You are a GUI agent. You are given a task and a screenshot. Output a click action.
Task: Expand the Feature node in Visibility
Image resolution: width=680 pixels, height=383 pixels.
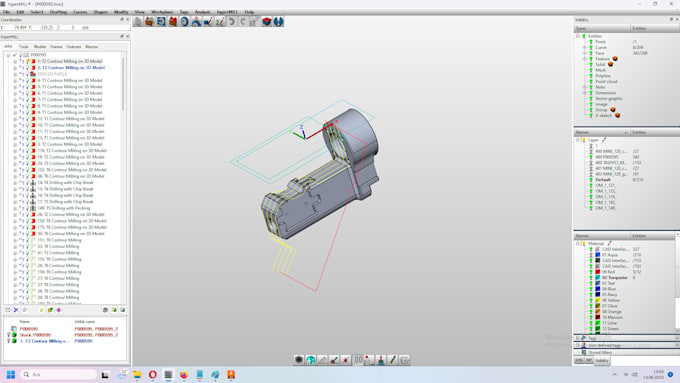click(584, 59)
